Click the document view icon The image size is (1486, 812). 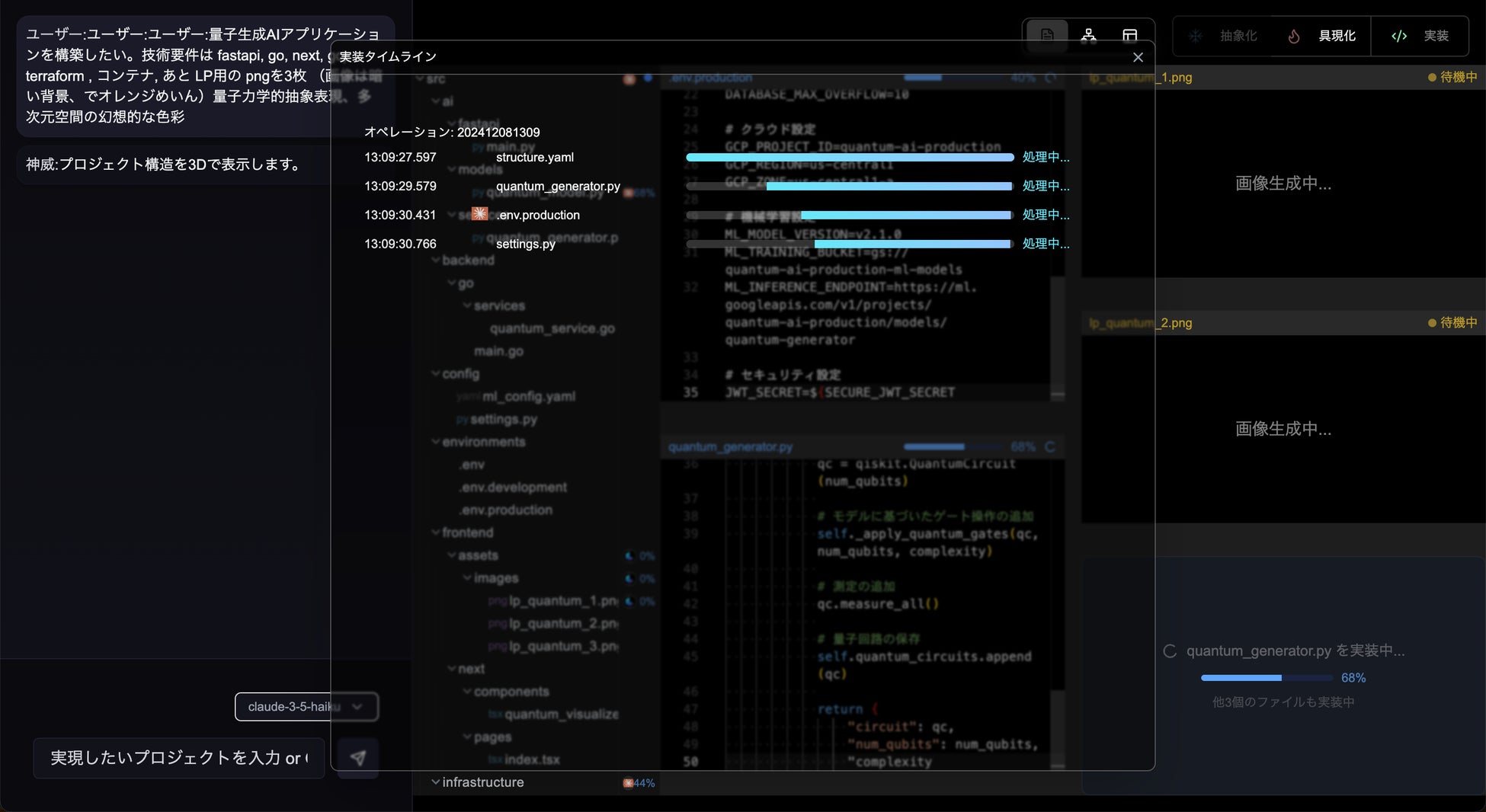[x=1047, y=36]
